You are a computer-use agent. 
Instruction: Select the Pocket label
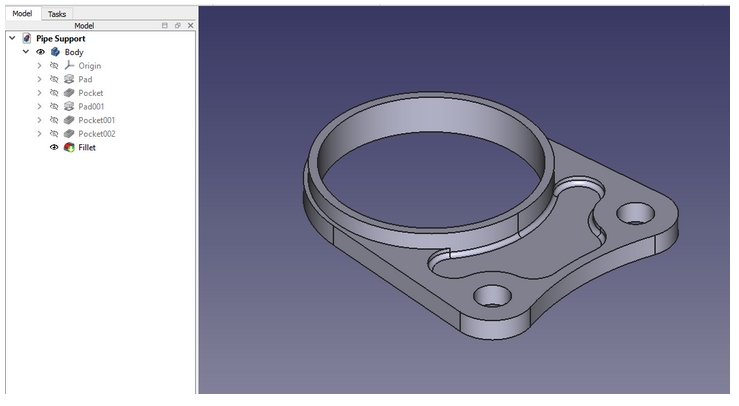click(x=90, y=93)
